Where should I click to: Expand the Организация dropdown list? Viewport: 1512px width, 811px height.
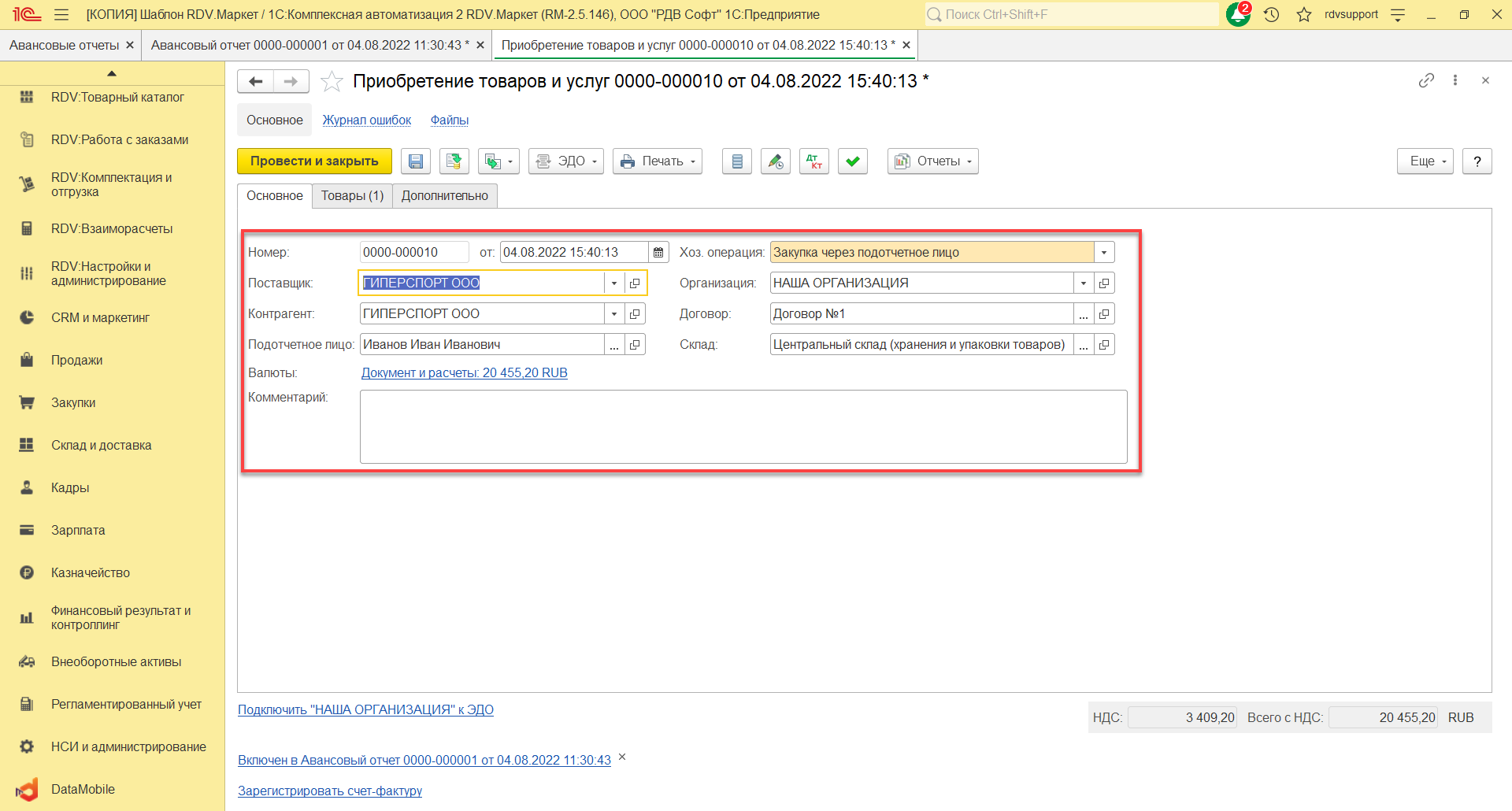[1084, 283]
